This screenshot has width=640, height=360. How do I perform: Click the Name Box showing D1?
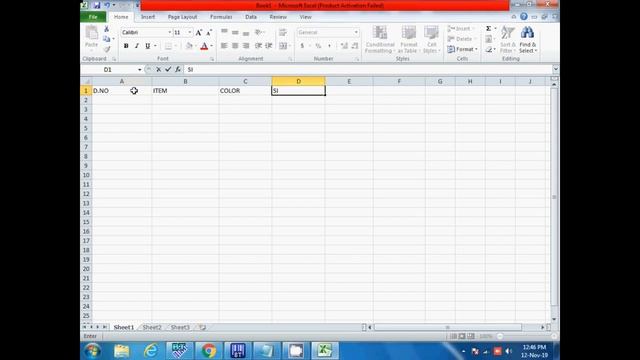click(x=108, y=69)
